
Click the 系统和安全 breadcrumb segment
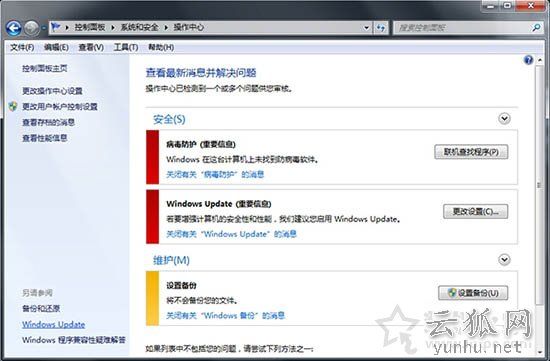pos(140,27)
